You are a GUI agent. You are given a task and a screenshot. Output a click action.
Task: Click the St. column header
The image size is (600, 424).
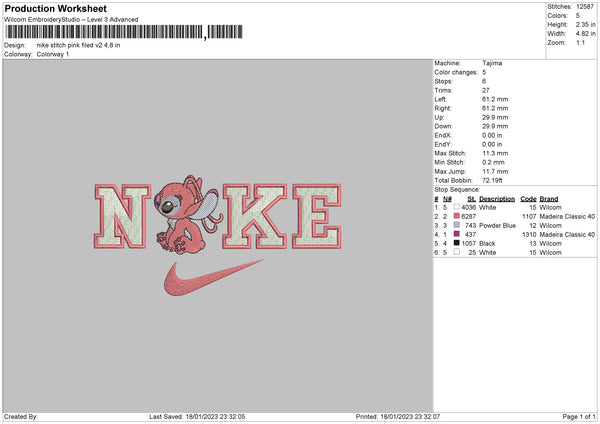coord(472,199)
